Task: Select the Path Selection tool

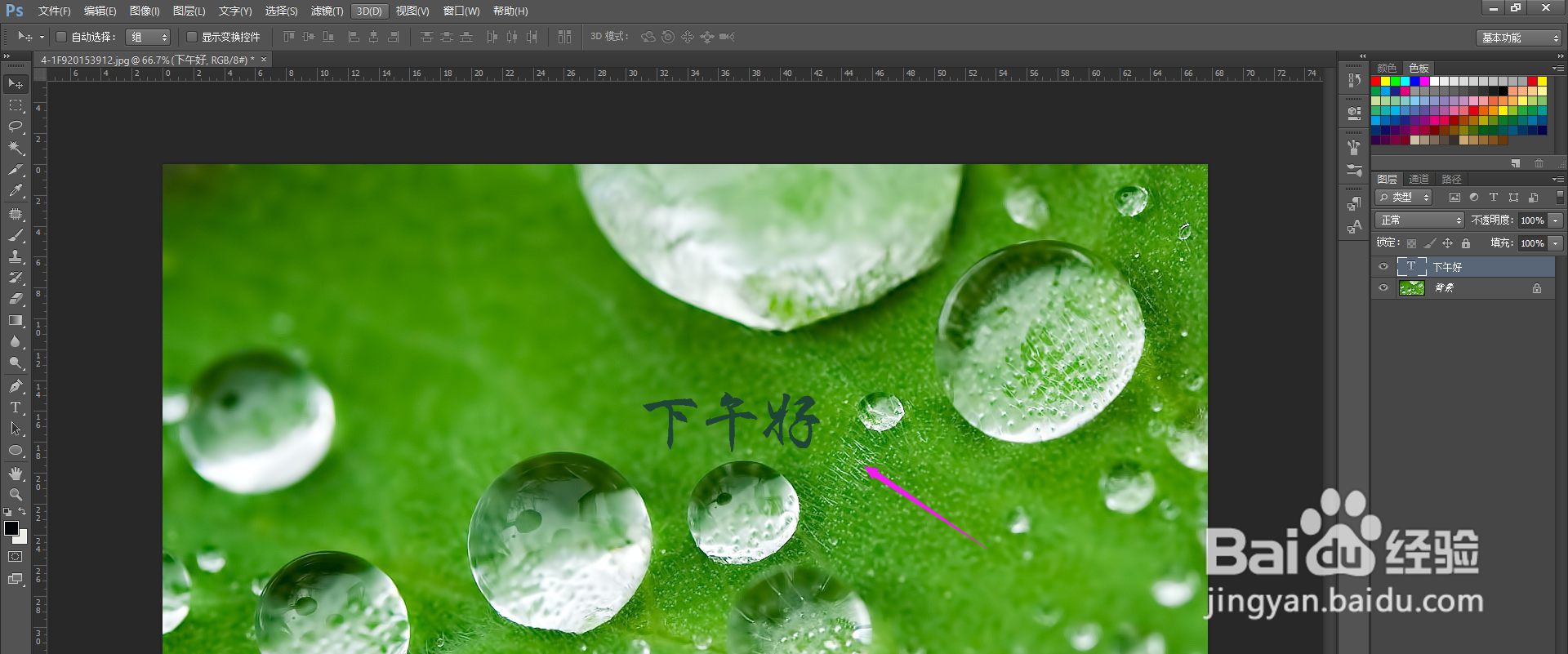Action: click(x=16, y=429)
